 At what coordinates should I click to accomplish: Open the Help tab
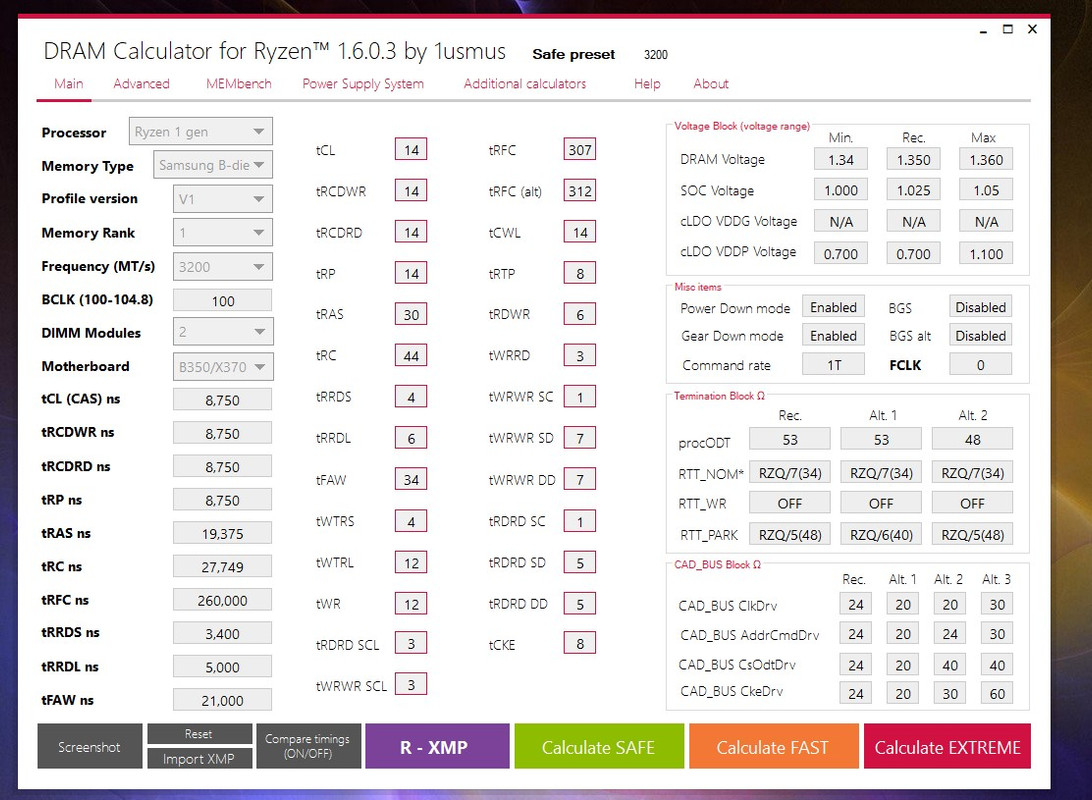[647, 84]
